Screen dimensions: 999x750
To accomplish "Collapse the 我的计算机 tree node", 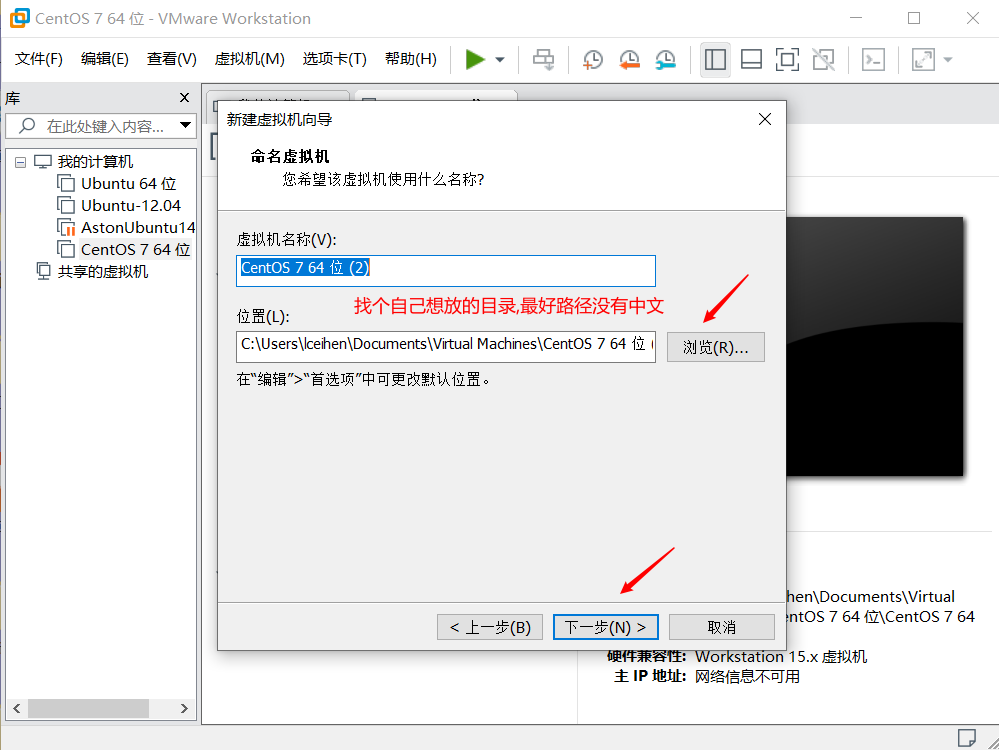I will [20, 162].
